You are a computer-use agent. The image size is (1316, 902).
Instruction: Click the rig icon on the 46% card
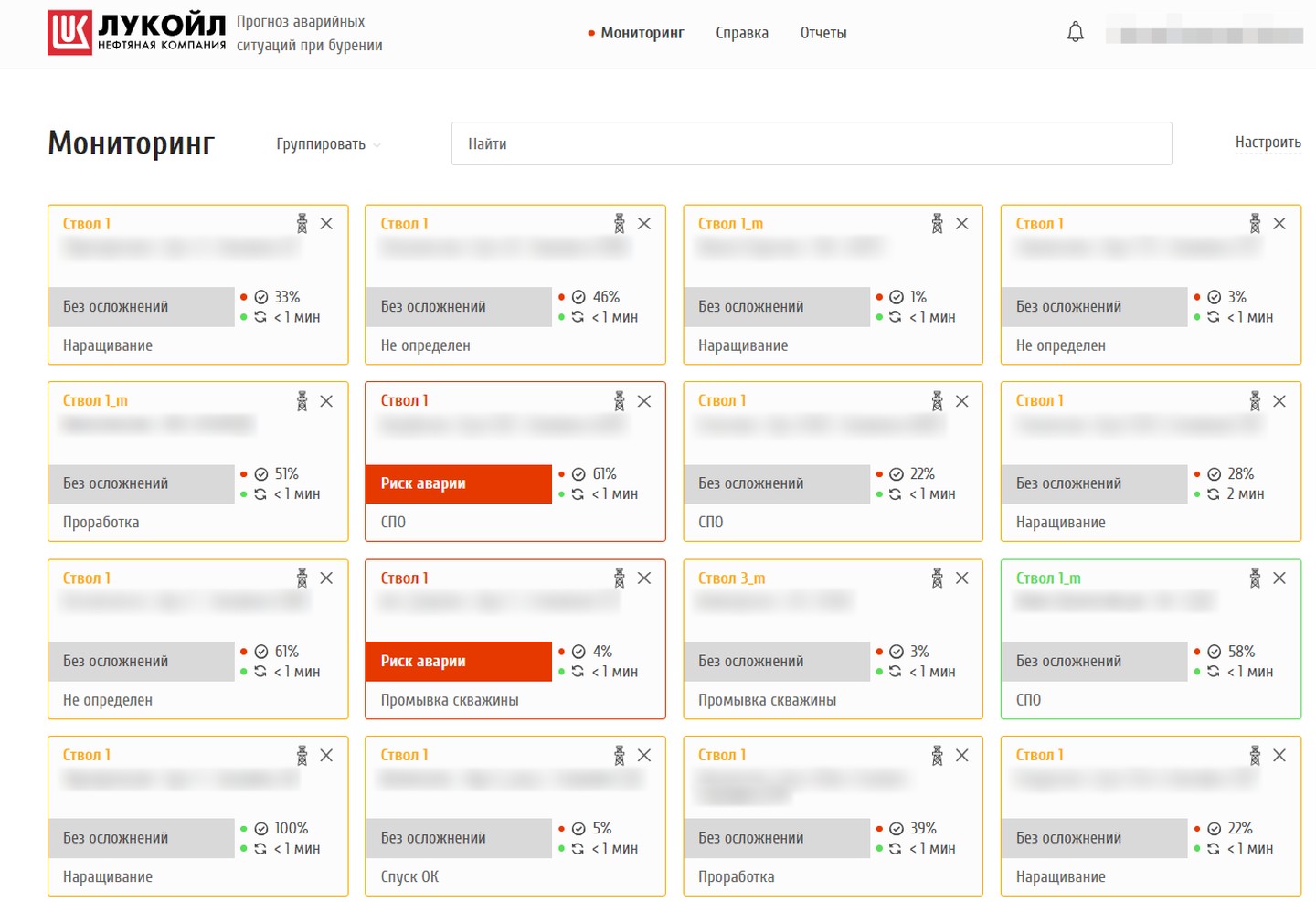click(x=620, y=224)
